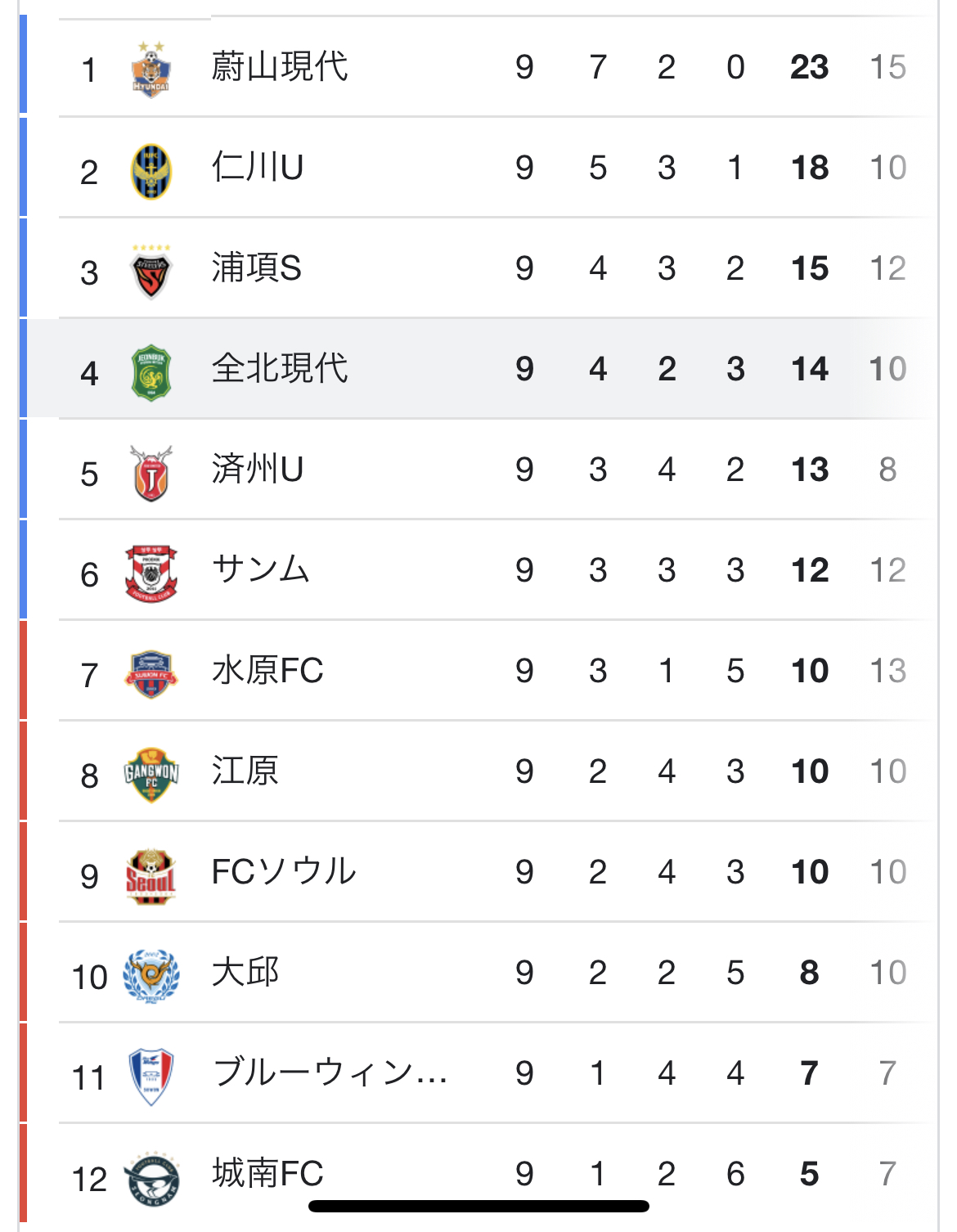Click the Jeju United deer-antler crest
This screenshot has width=957, height=1232.
[151, 472]
